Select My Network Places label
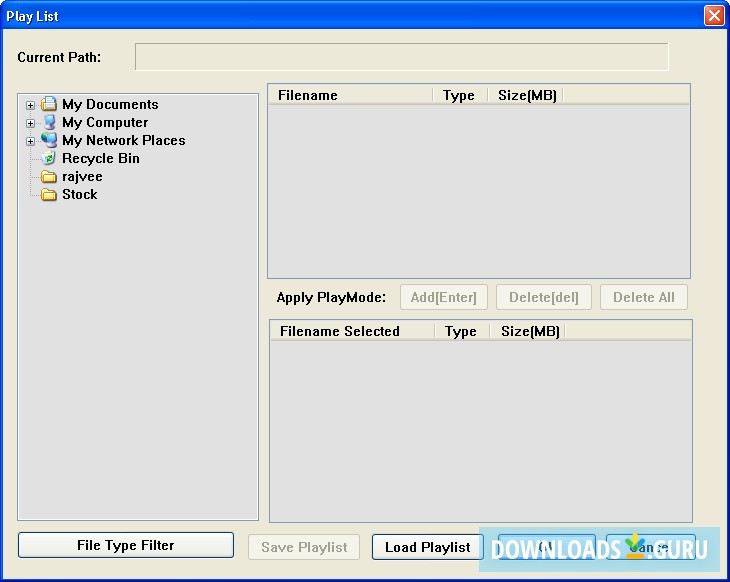Viewport: 730px width, 582px height. pyautogui.click(x=124, y=140)
